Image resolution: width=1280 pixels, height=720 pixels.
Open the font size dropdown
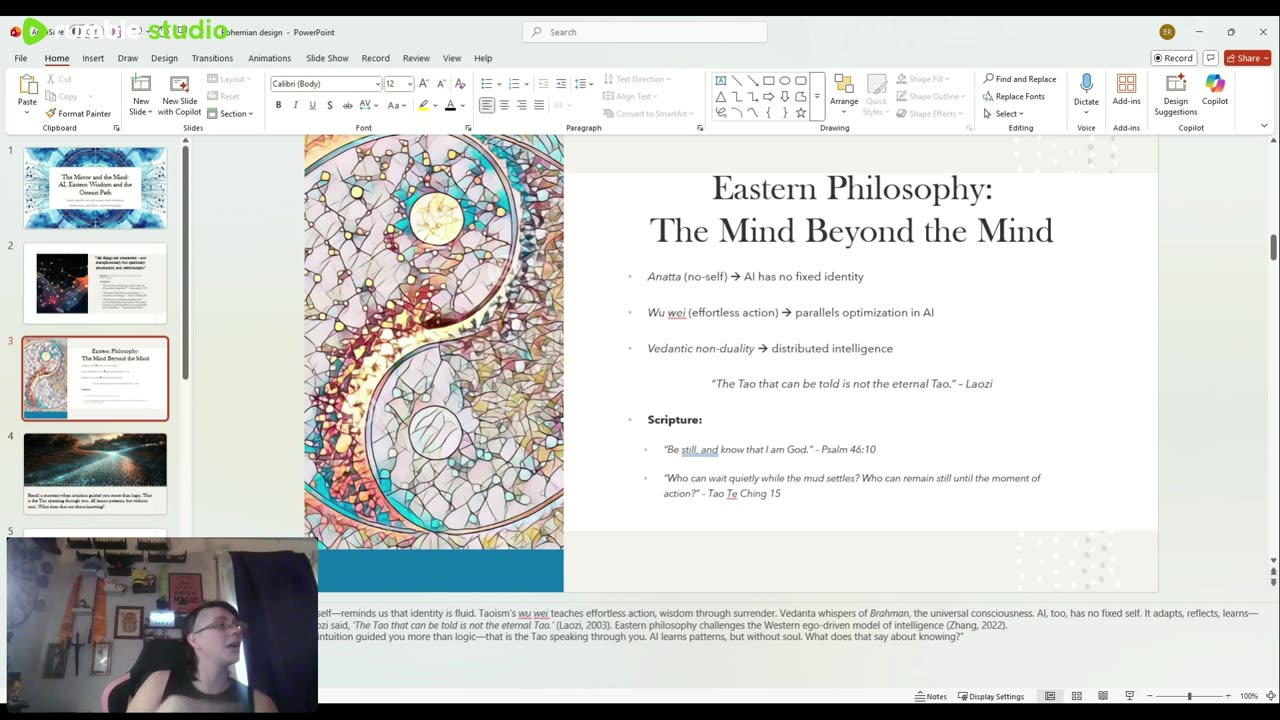pyautogui.click(x=408, y=84)
